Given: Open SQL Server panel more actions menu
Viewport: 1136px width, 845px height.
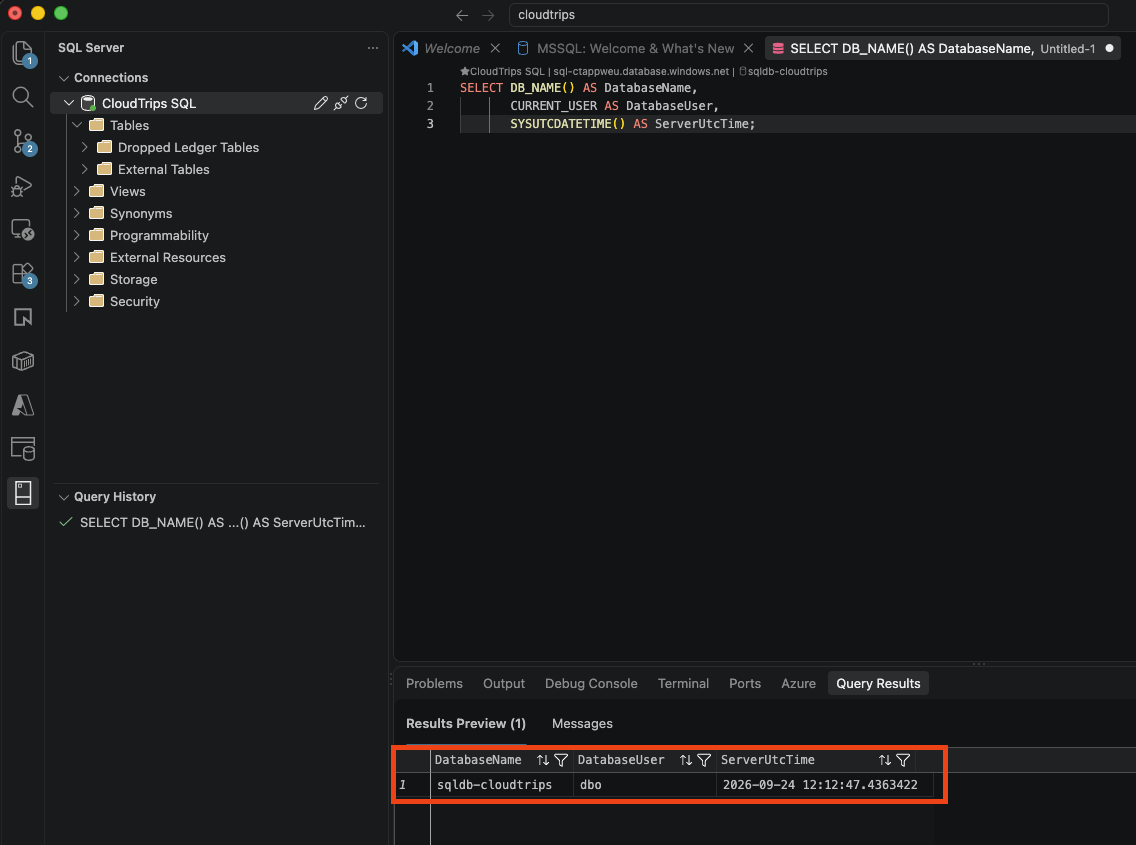Looking at the screenshot, I should [x=372, y=48].
